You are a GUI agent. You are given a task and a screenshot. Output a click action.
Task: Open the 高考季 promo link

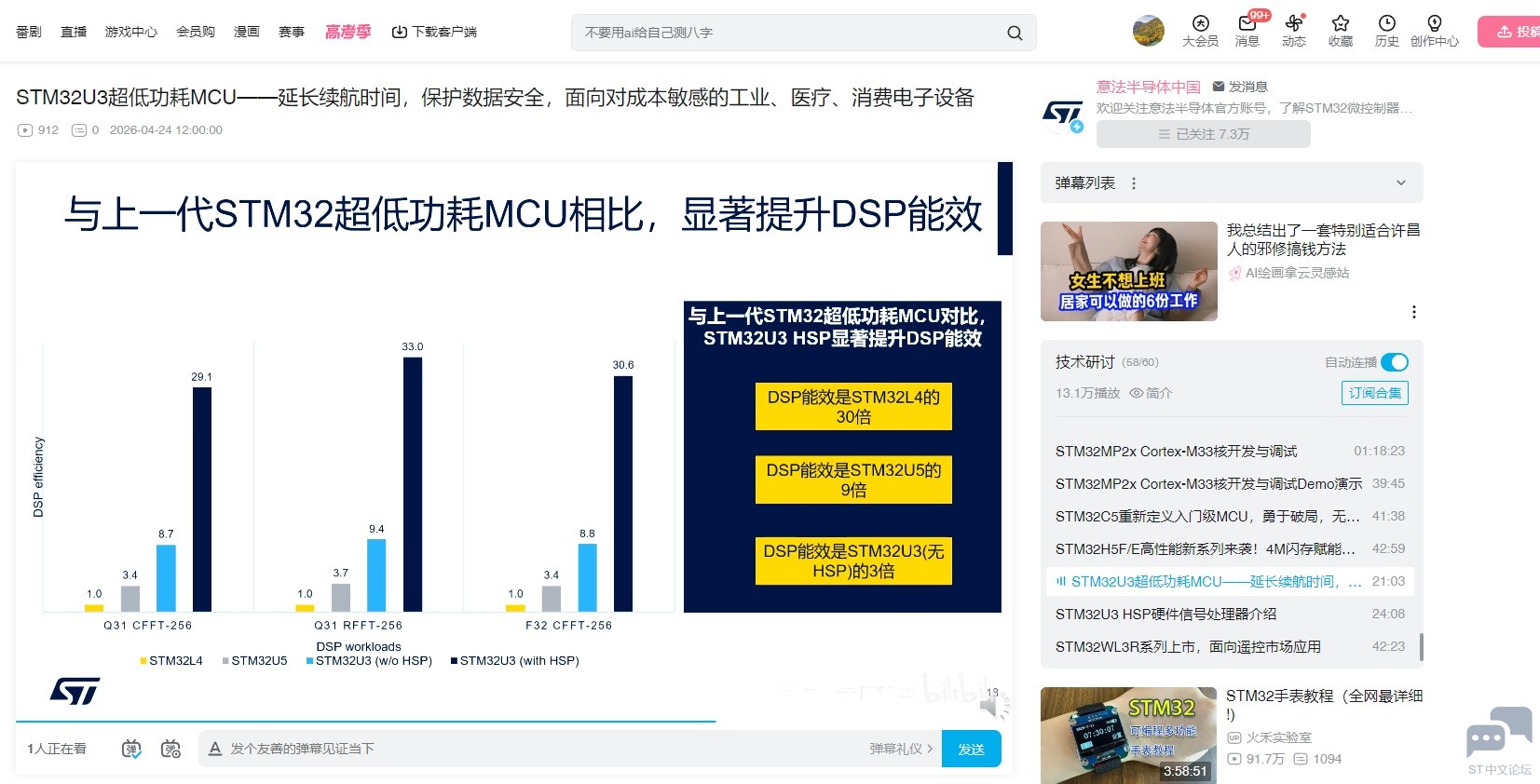pos(348,32)
